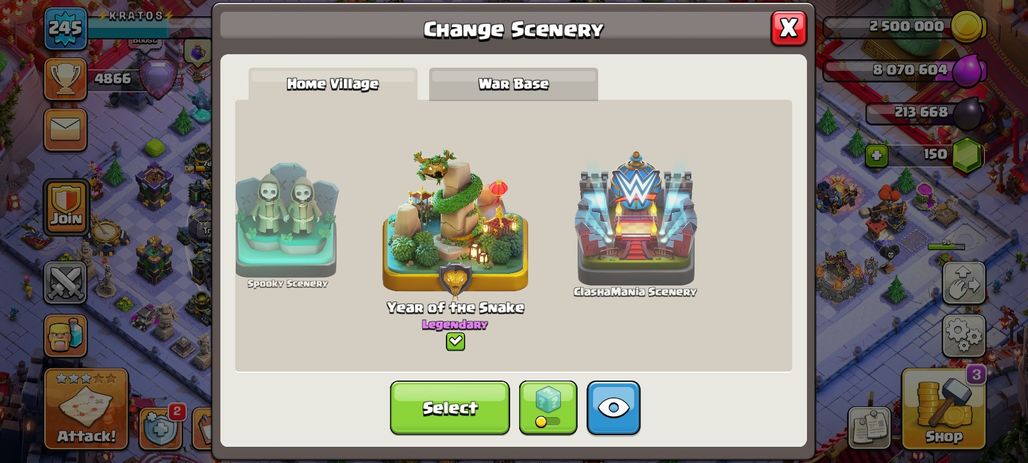Open the Home Village tab
This screenshot has height=463, width=1028.
pos(332,84)
